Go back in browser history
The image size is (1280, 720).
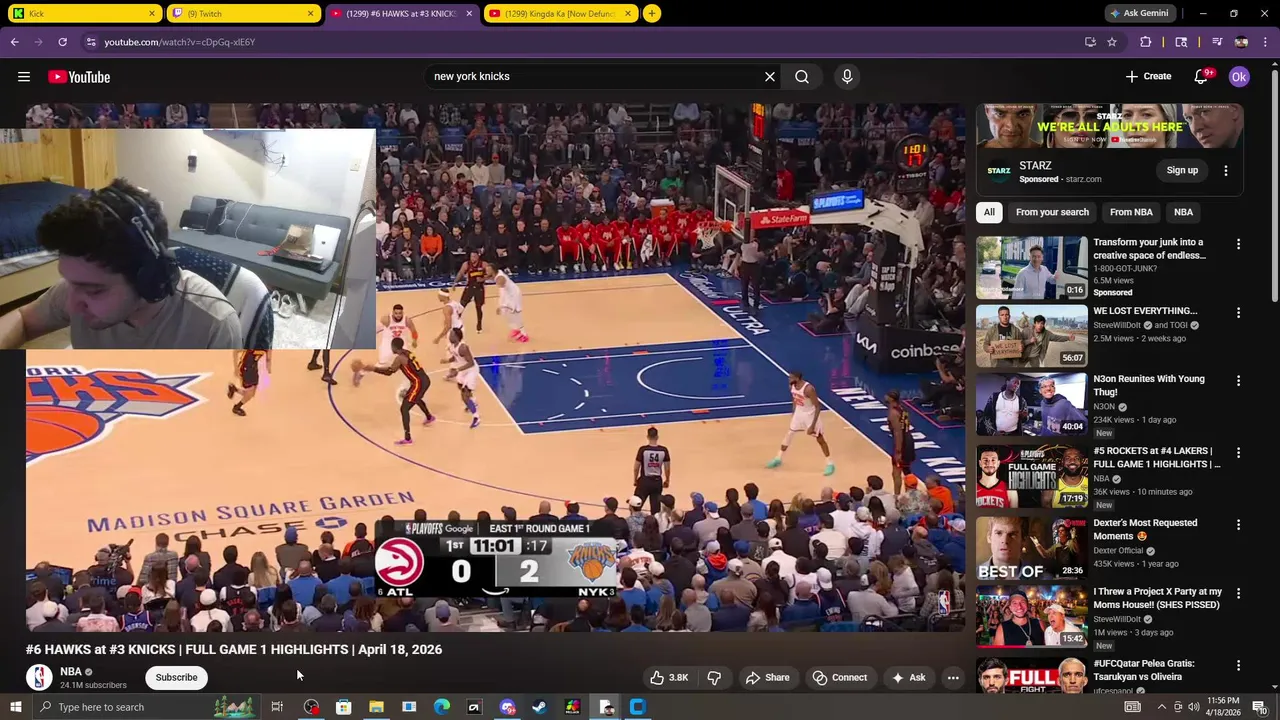pos(14,42)
